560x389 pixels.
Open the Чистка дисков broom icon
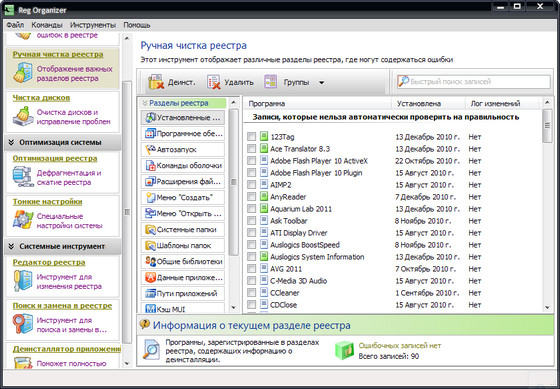click(23, 116)
